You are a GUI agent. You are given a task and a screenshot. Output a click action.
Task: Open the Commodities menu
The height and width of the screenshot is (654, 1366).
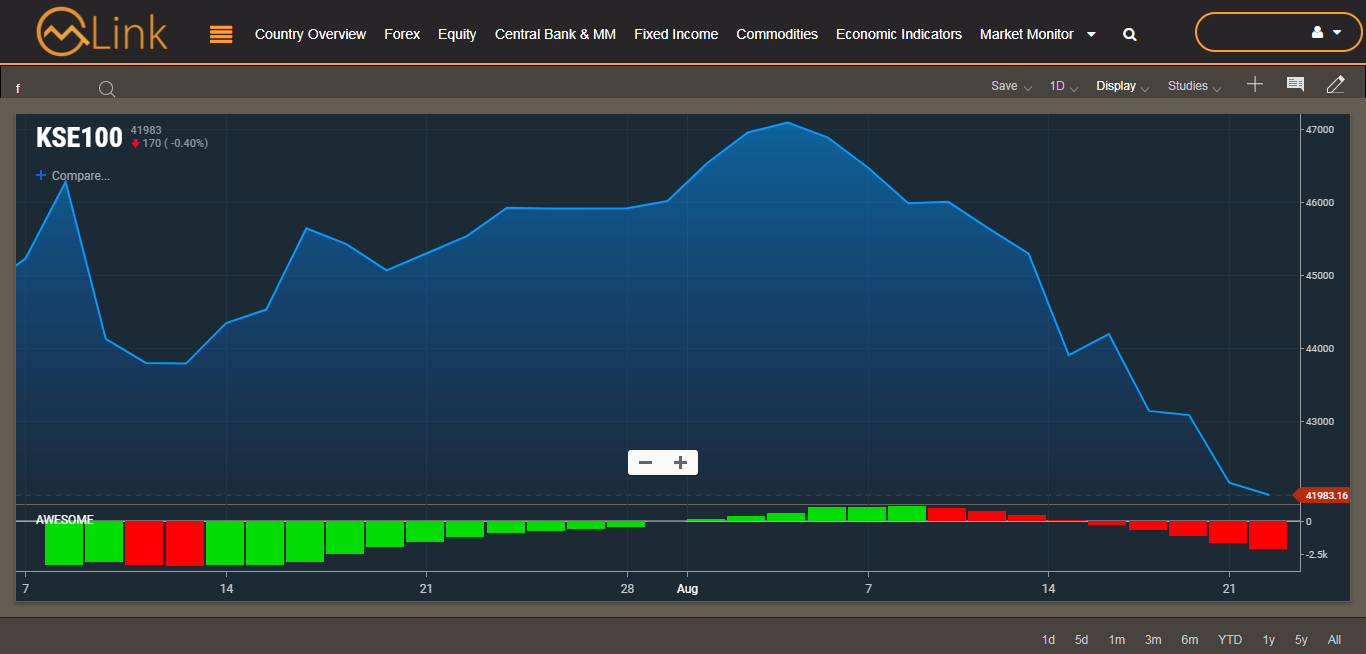(777, 34)
